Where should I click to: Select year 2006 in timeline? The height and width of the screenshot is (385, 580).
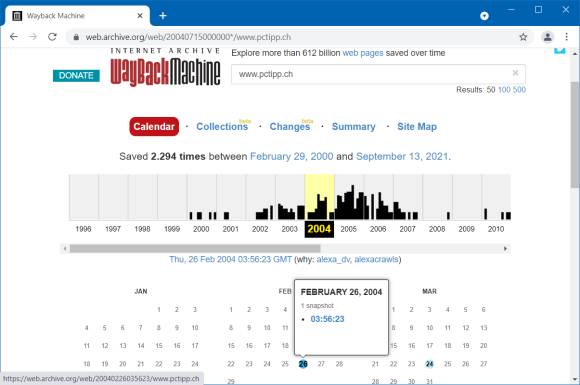[378, 229]
